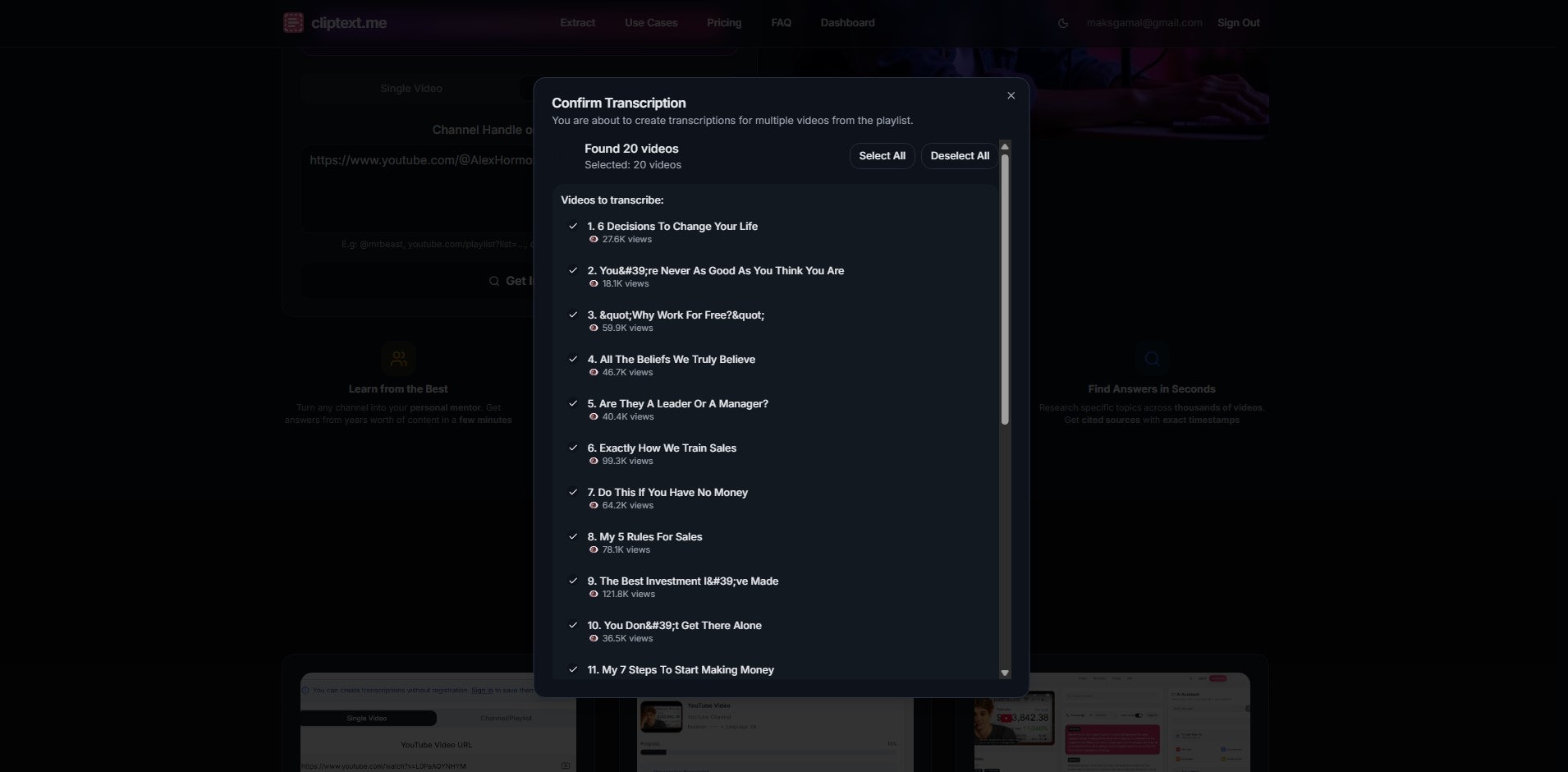Image resolution: width=1568 pixels, height=772 pixels.
Task: Uncheck "6 Decisions To Change Your Life"
Action: tap(573, 226)
